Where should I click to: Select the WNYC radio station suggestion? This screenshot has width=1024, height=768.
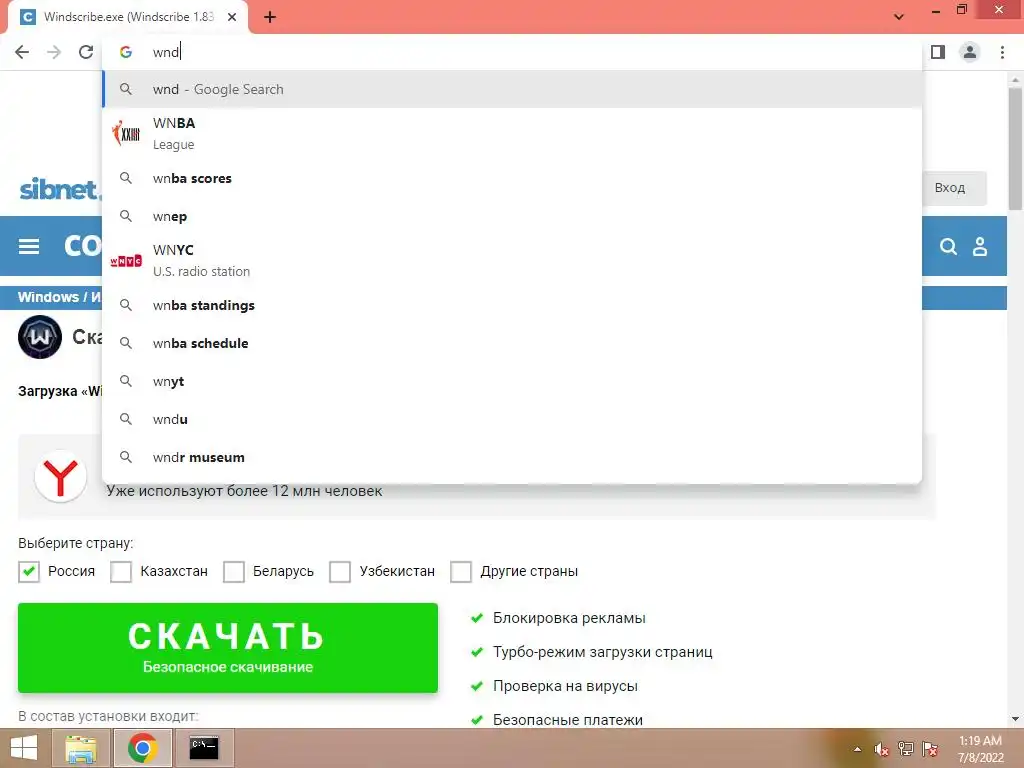512,261
